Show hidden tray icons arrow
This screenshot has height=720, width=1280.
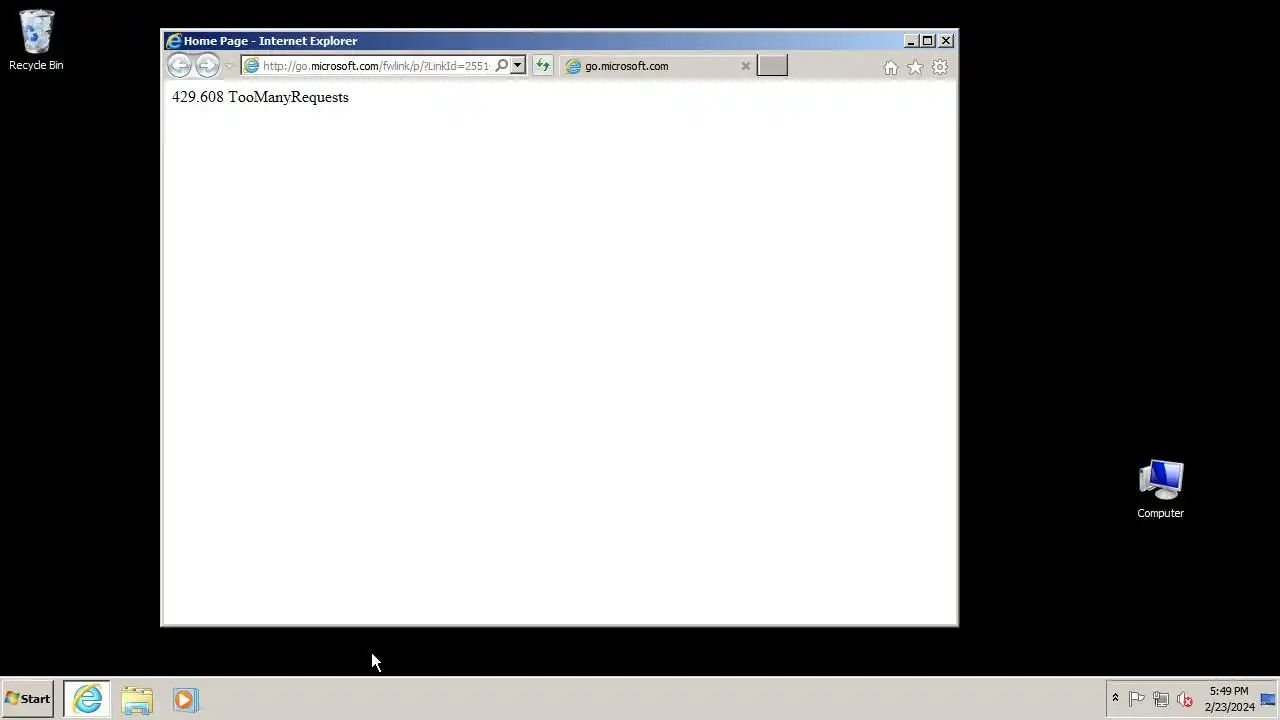[1115, 699]
